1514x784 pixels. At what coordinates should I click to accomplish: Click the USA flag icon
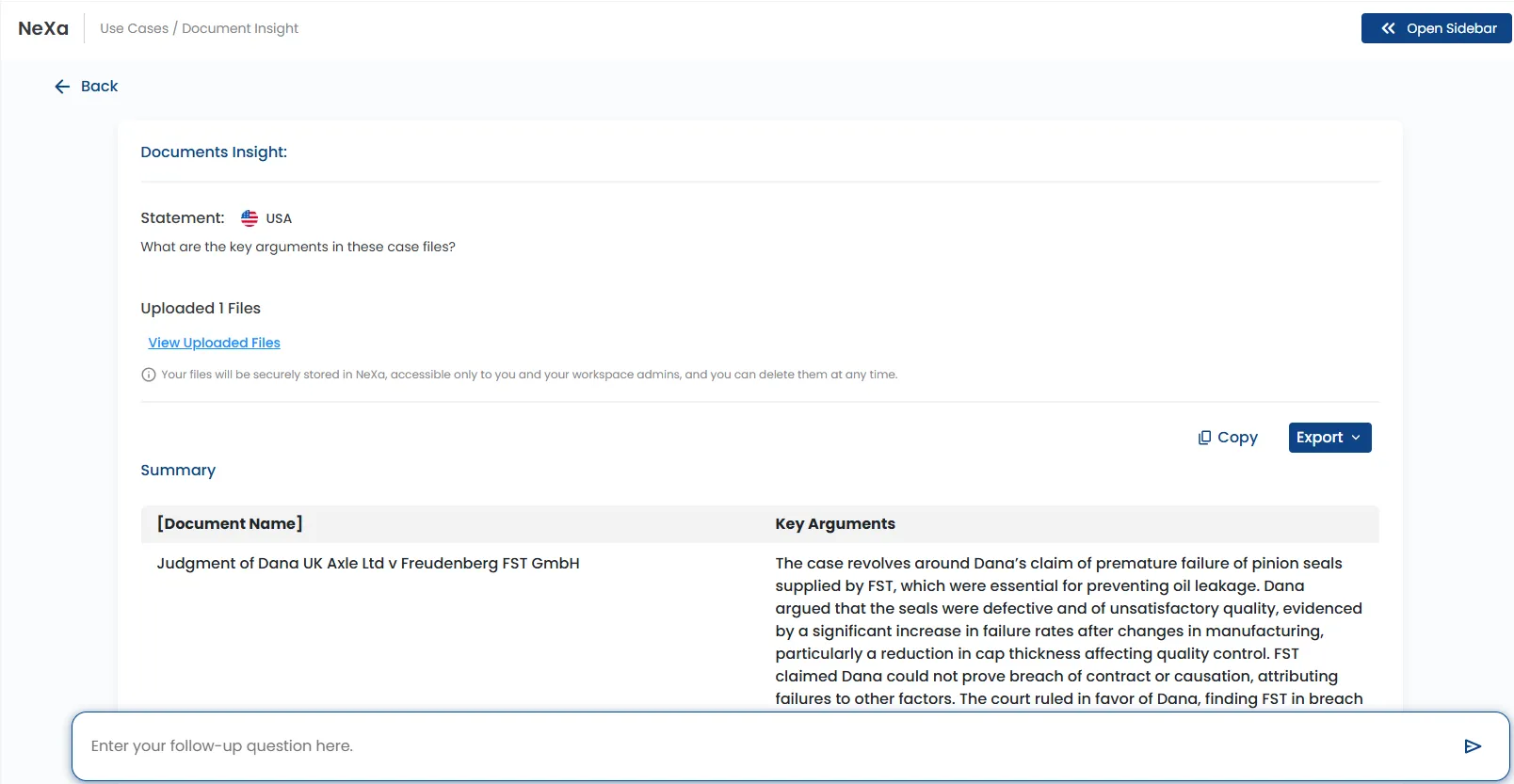(250, 218)
